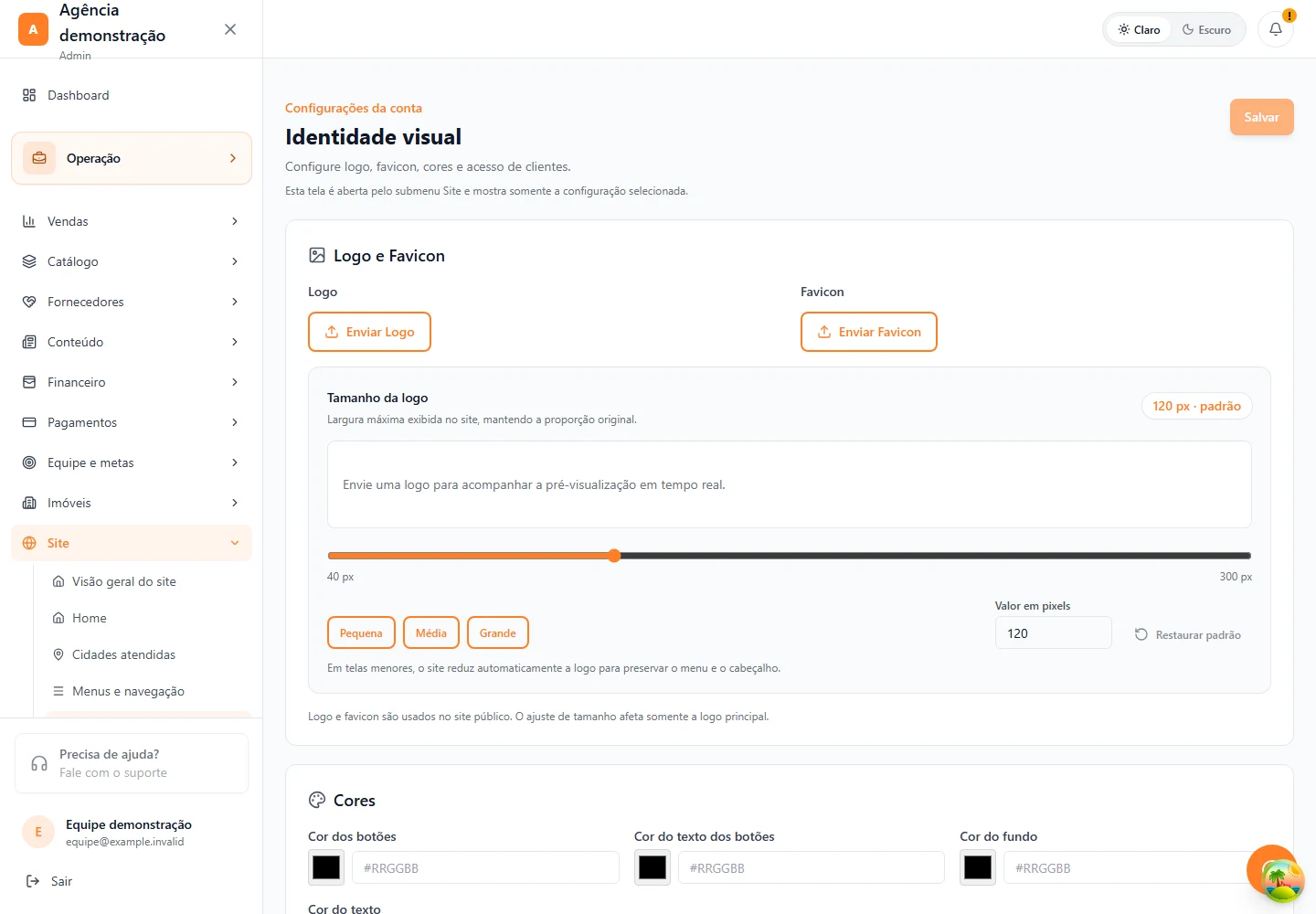The height and width of the screenshot is (914, 1316).
Task: Click the Pagamentos credit card icon
Action: [x=29, y=422]
